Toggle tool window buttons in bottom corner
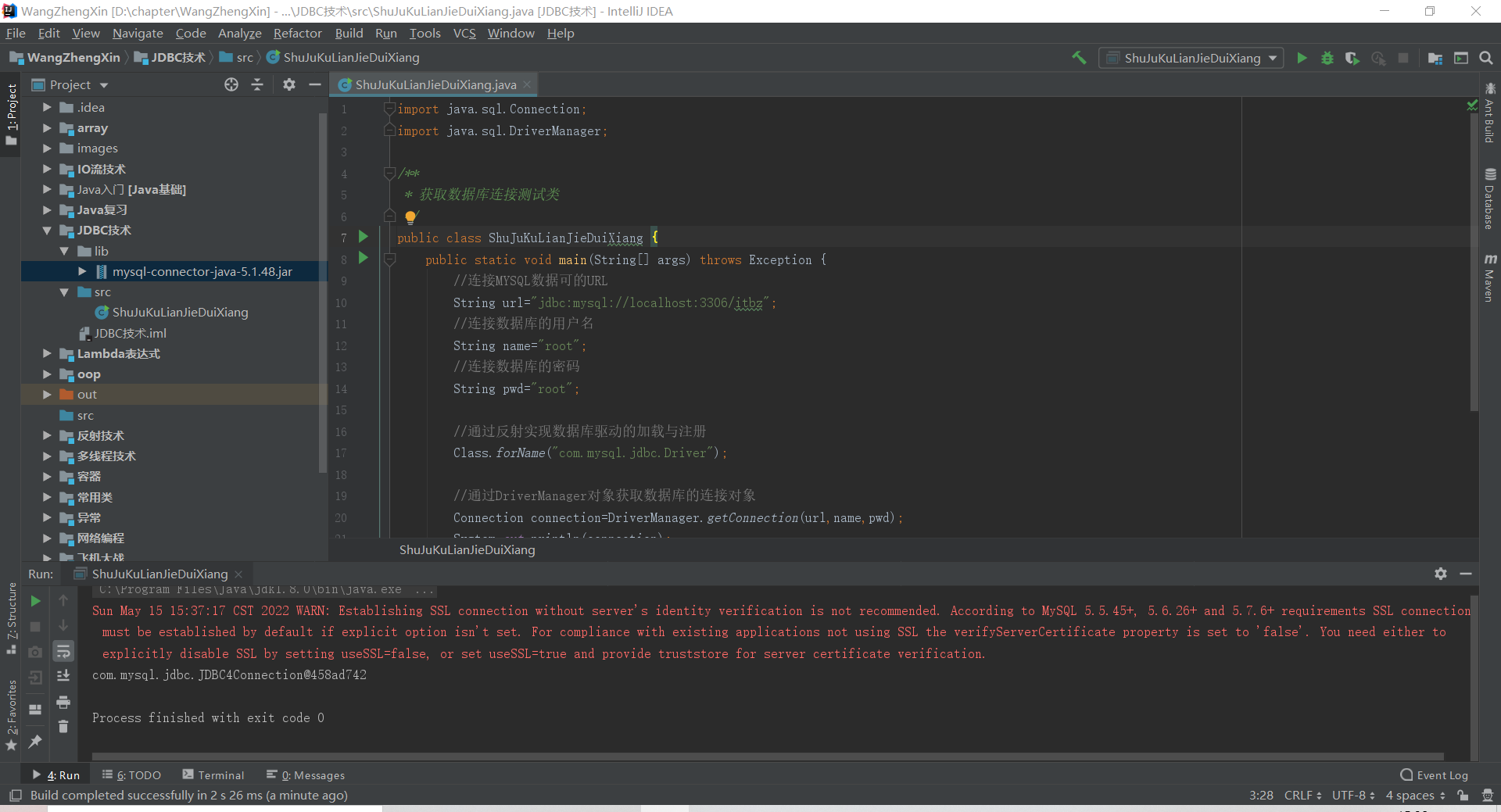1501x812 pixels. coord(15,795)
